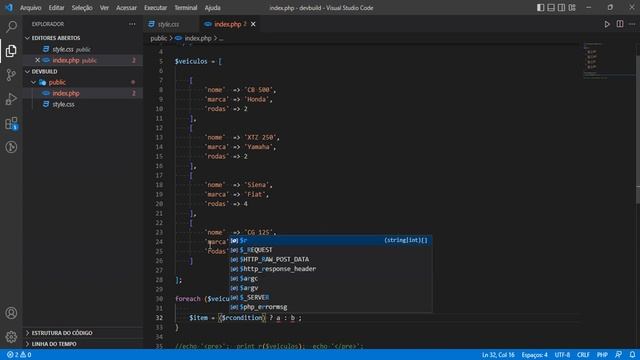Toggle bottom panel layout icon
Image resolution: width=640 pixels, height=360 pixels.
551,7
